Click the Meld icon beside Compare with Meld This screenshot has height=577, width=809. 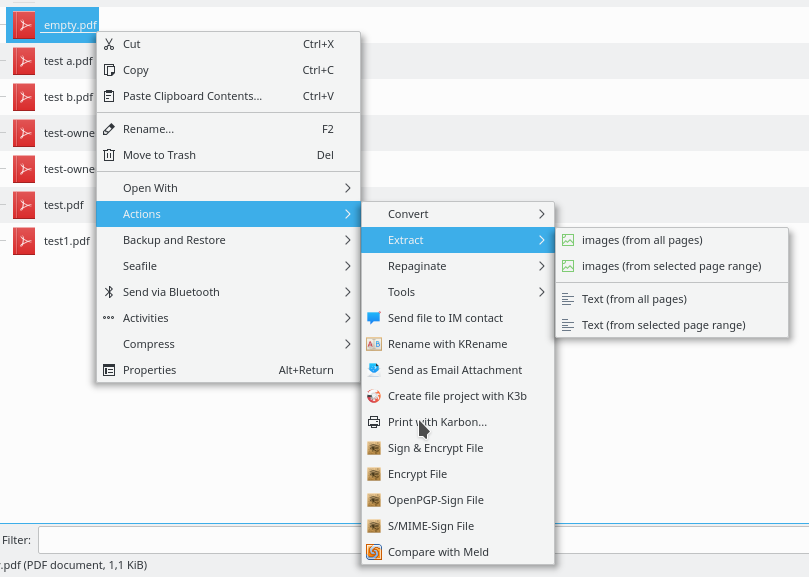click(x=374, y=552)
